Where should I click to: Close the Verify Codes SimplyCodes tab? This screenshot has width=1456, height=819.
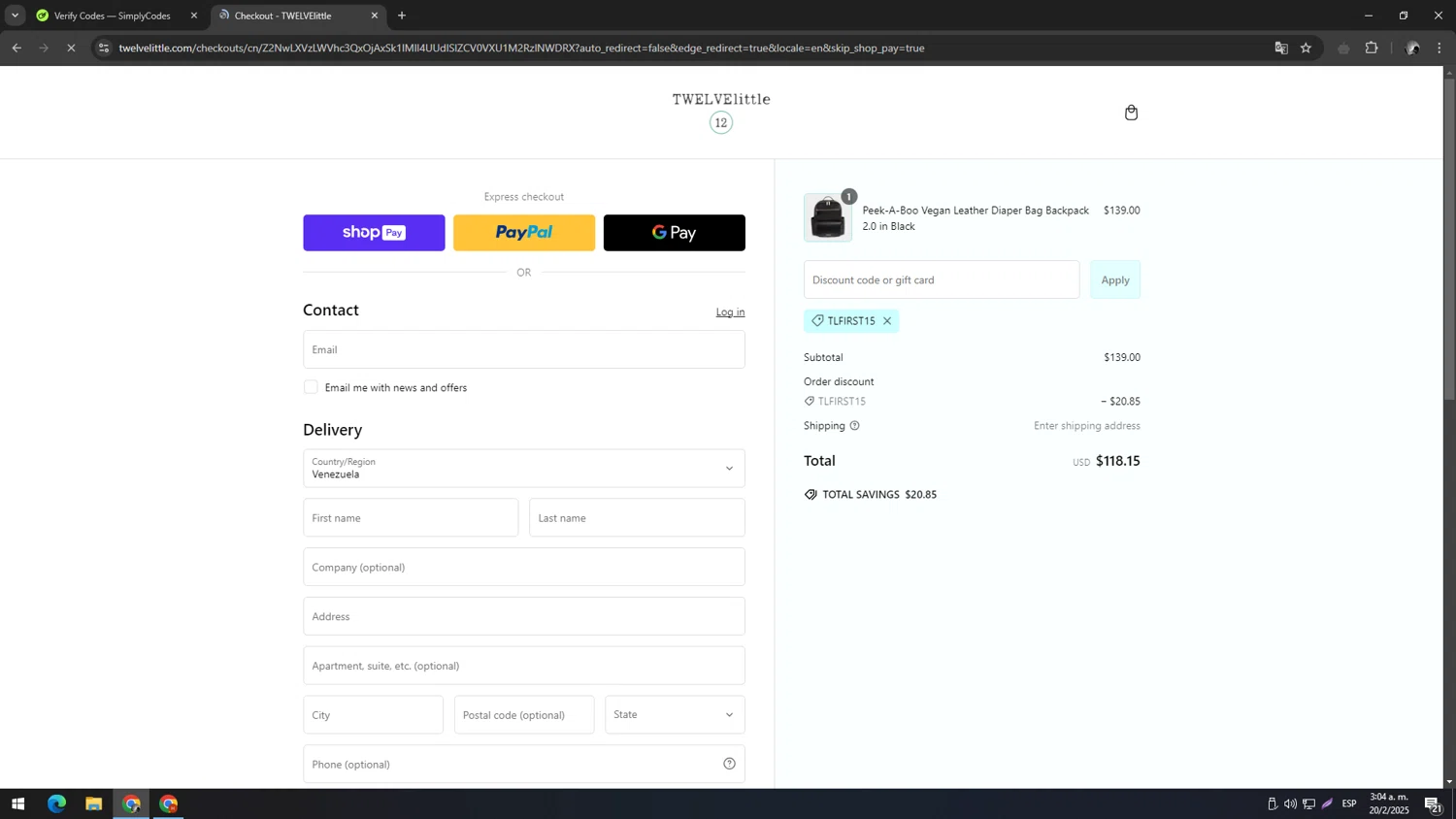[x=194, y=16]
